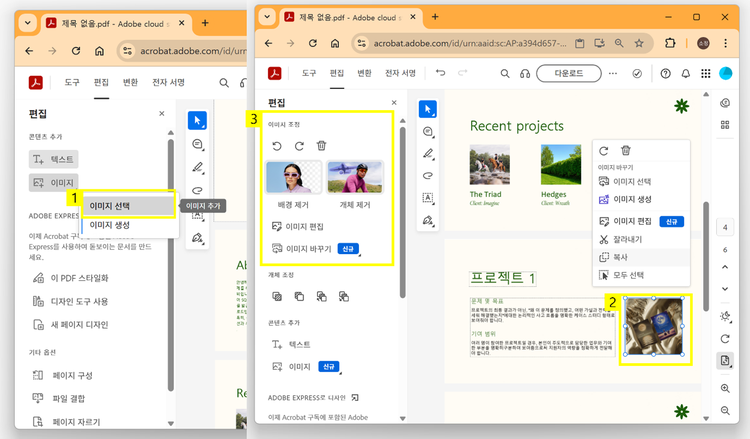Click the 다운로드 button
This screenshot has height=439, width=750.
[x=569, y=73]
